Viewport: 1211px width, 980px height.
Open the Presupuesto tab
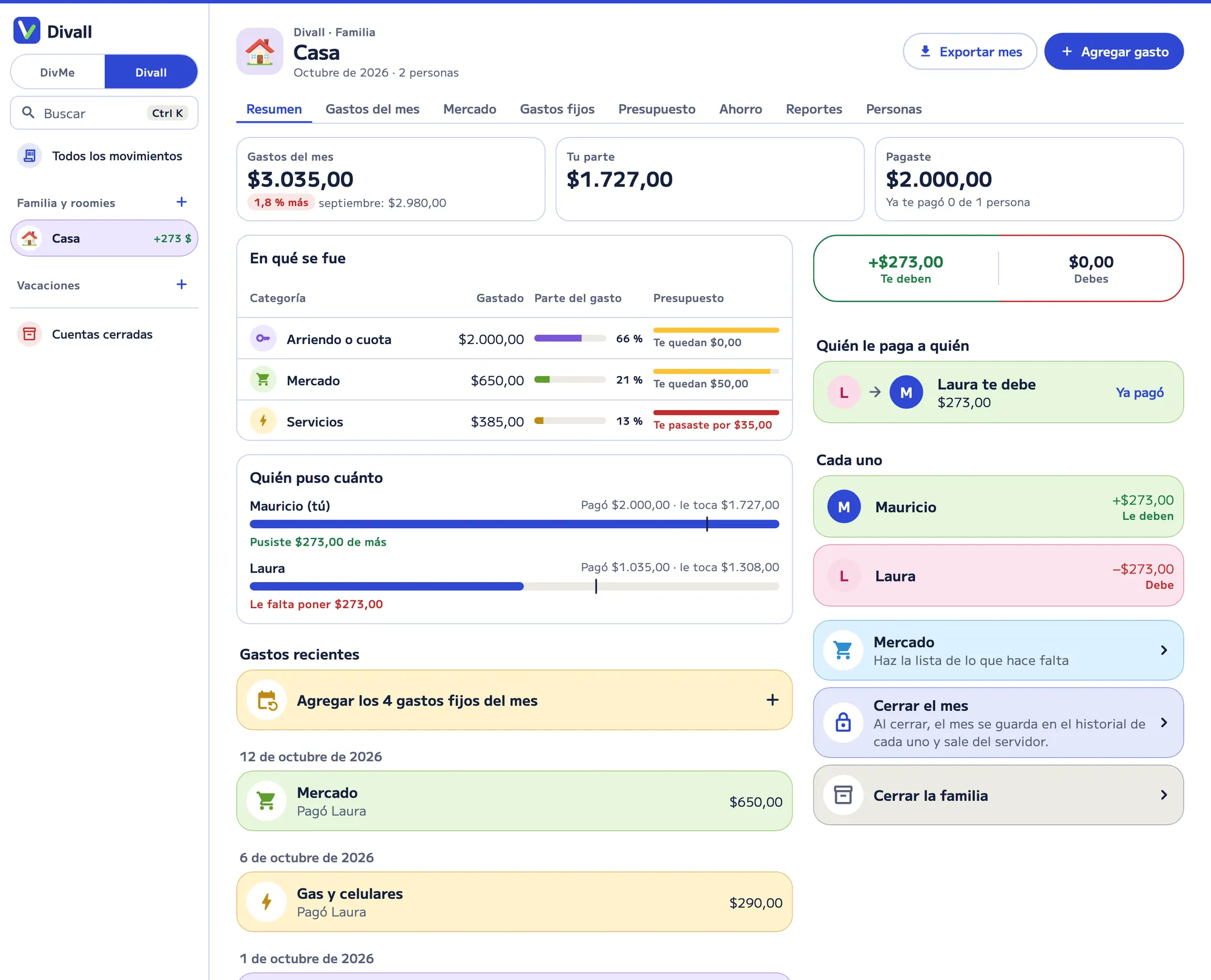point(656,109)
